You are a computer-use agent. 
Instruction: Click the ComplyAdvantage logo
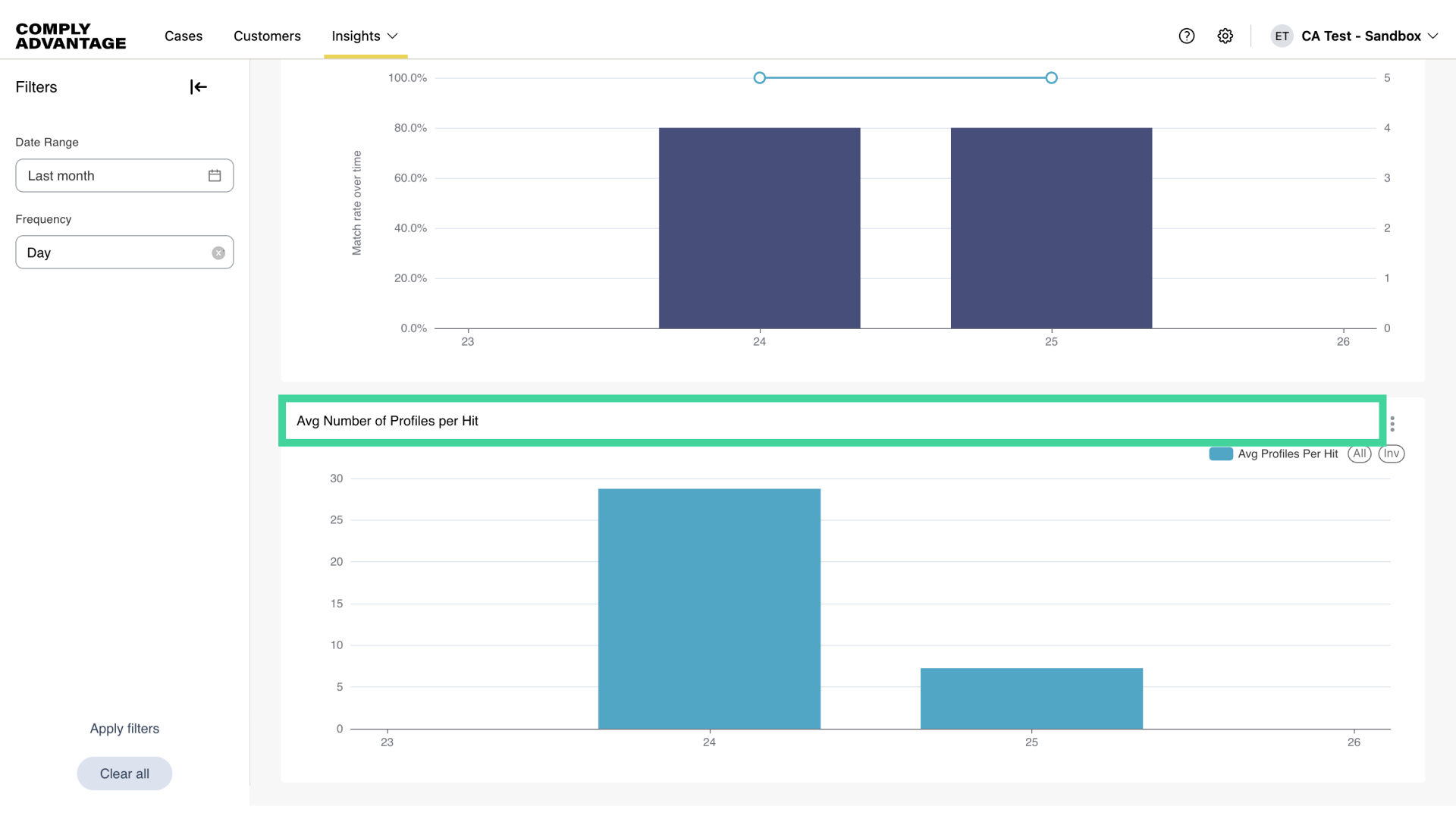click(x=71, y=36)
